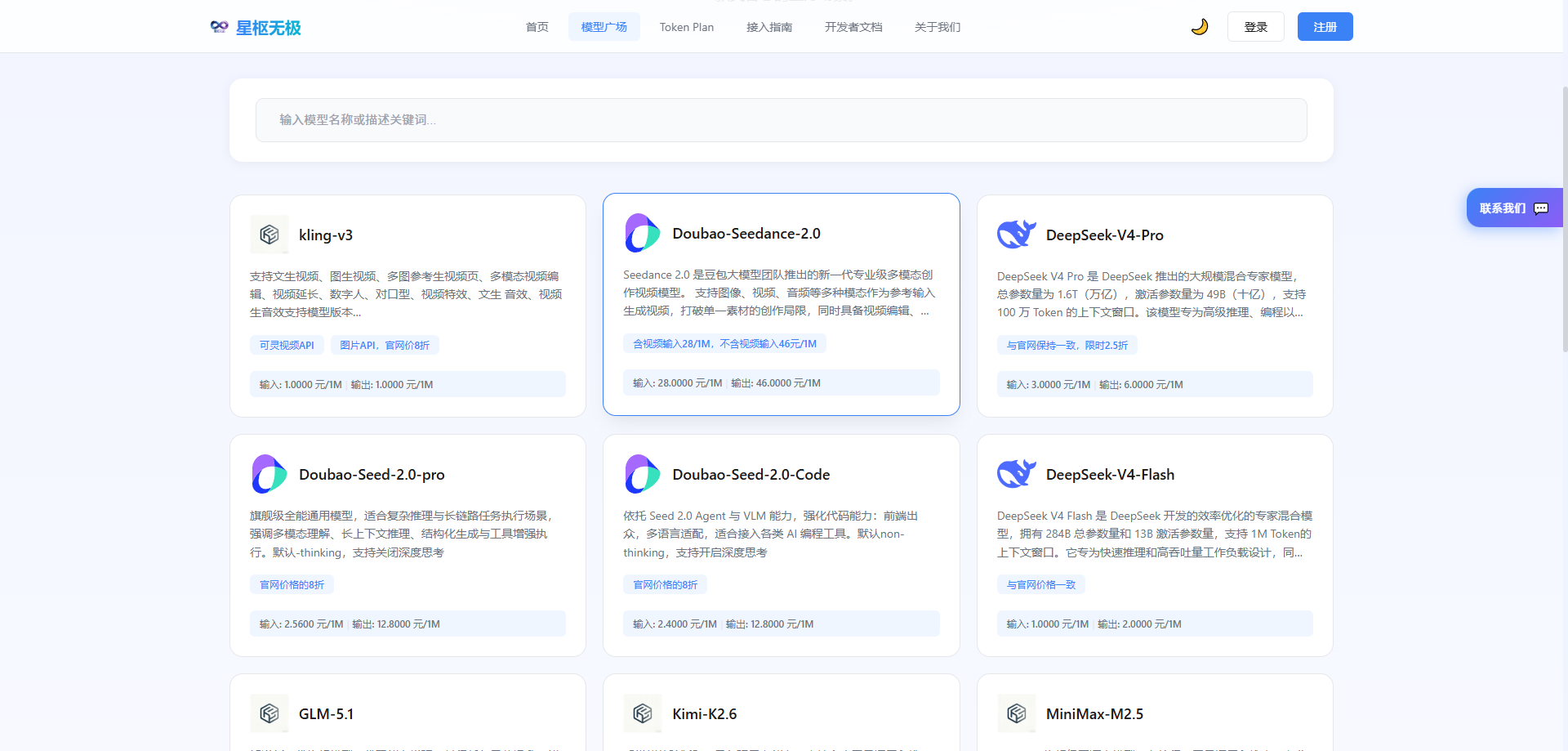
Task: Click the 与官网保持一致，限时2.5折 tag
Action: pos(1067,345)
